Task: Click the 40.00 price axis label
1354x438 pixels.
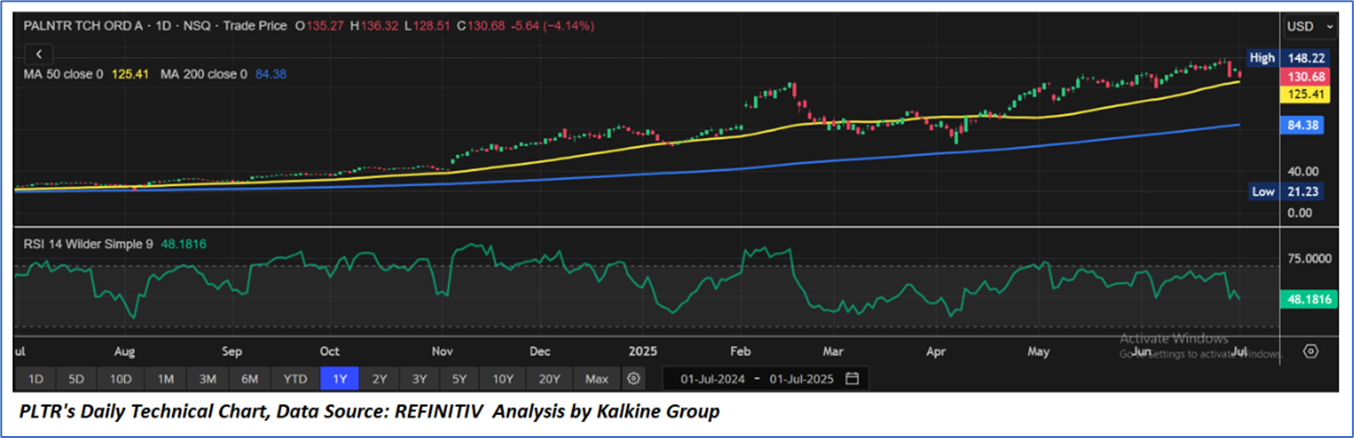Action: point(1302,171)
